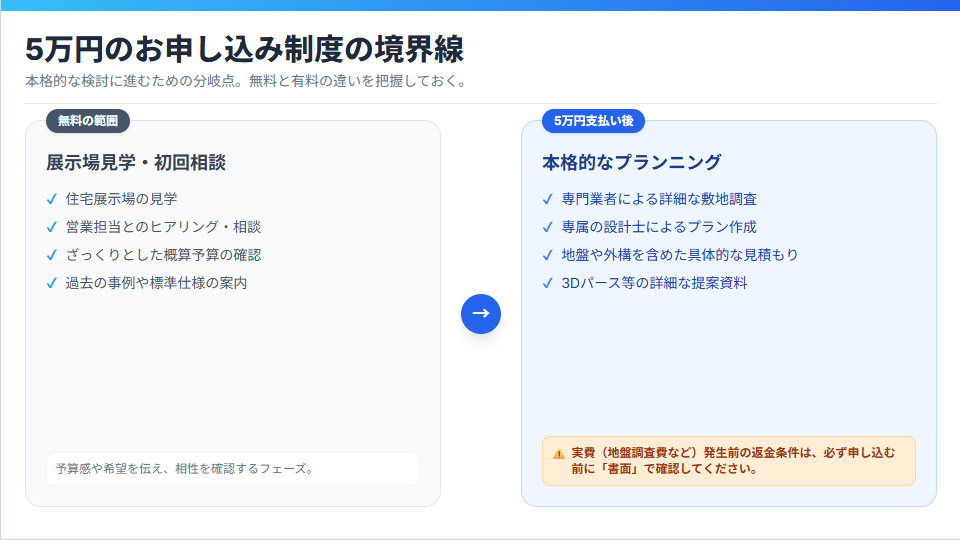Click text 地盤や外構を含めた具体的な見積もり
This screenshot has width=960, height=540.
(x=680, y=255)
